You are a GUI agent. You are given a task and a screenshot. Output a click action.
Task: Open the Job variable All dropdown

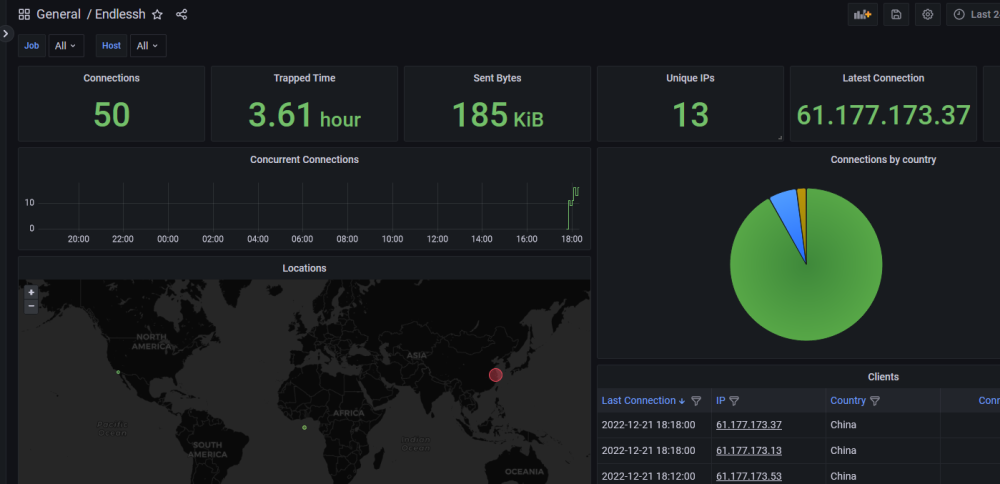tap(66, 46)
